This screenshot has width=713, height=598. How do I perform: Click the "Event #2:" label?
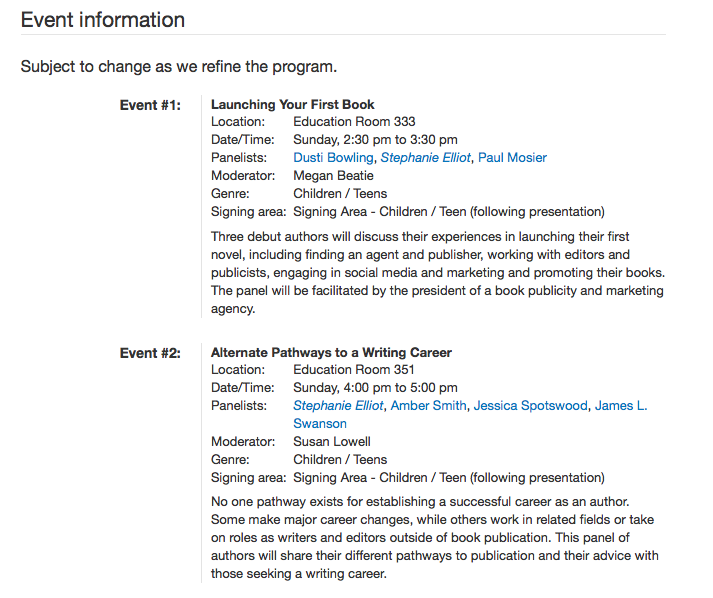(x=150, y=353)
